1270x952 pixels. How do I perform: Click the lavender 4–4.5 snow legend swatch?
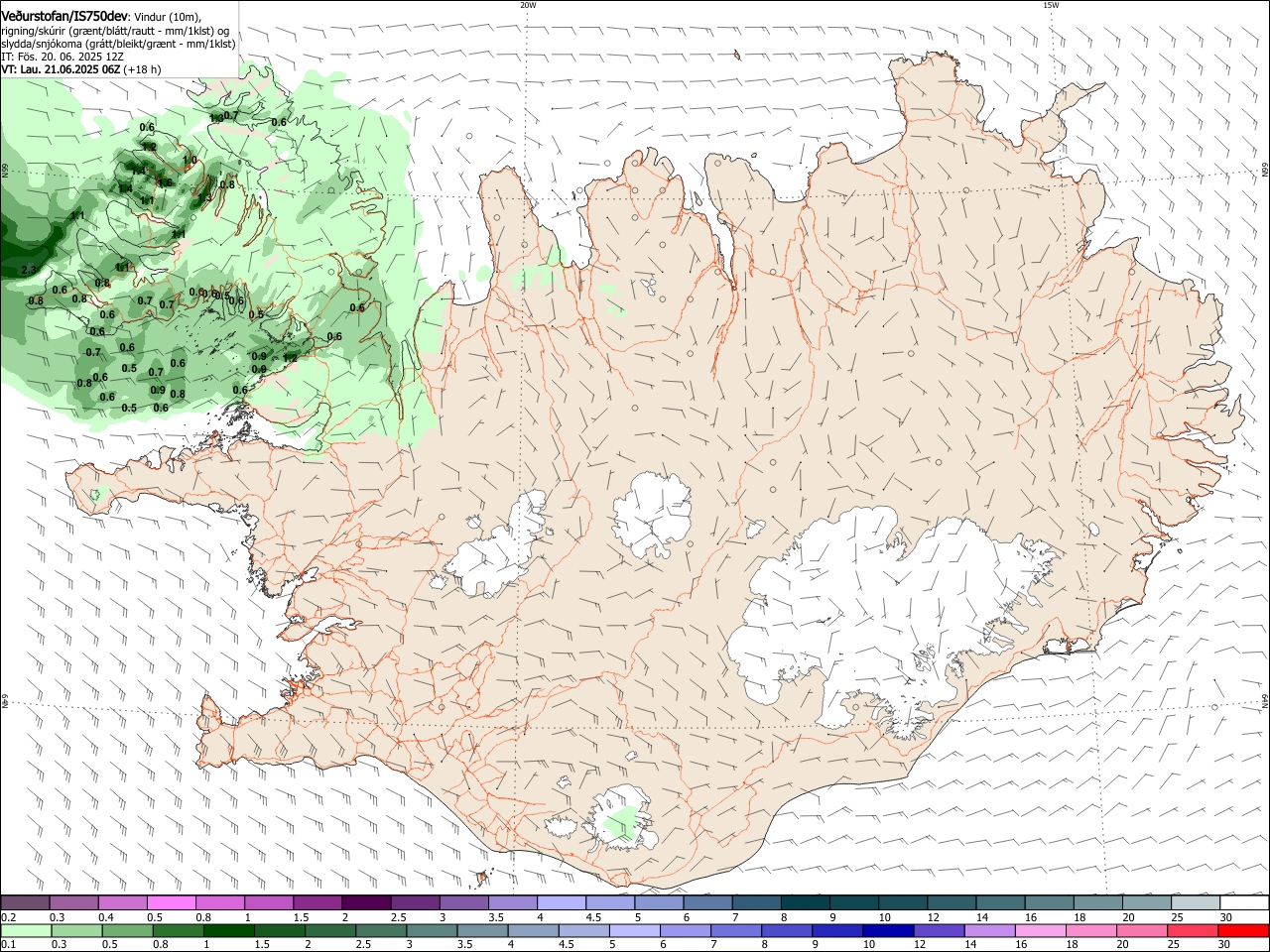[560, 903]
